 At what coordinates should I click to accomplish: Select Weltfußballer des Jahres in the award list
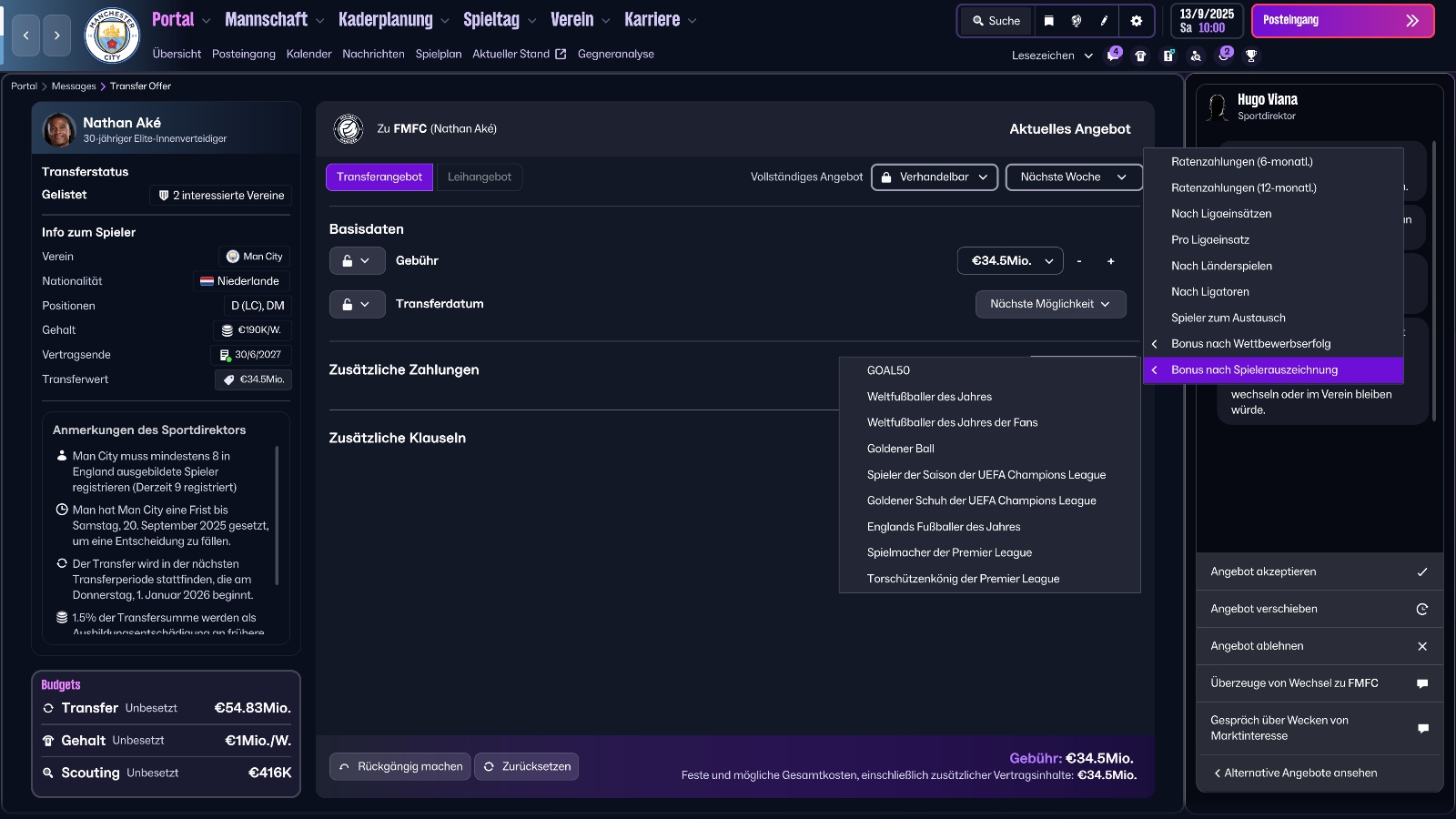pos(930,396)
